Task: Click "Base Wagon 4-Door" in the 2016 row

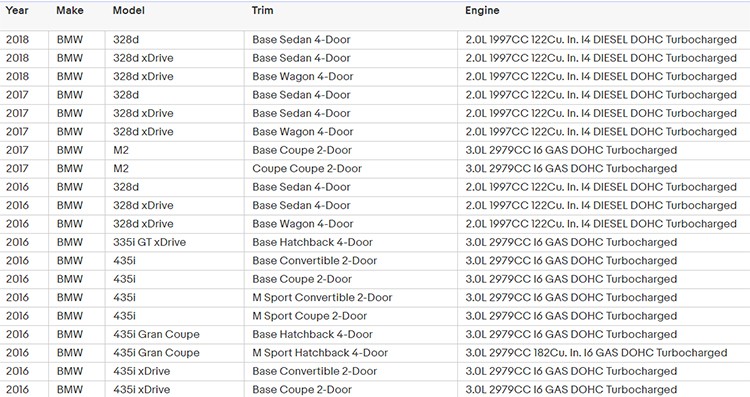Action: 303,224
